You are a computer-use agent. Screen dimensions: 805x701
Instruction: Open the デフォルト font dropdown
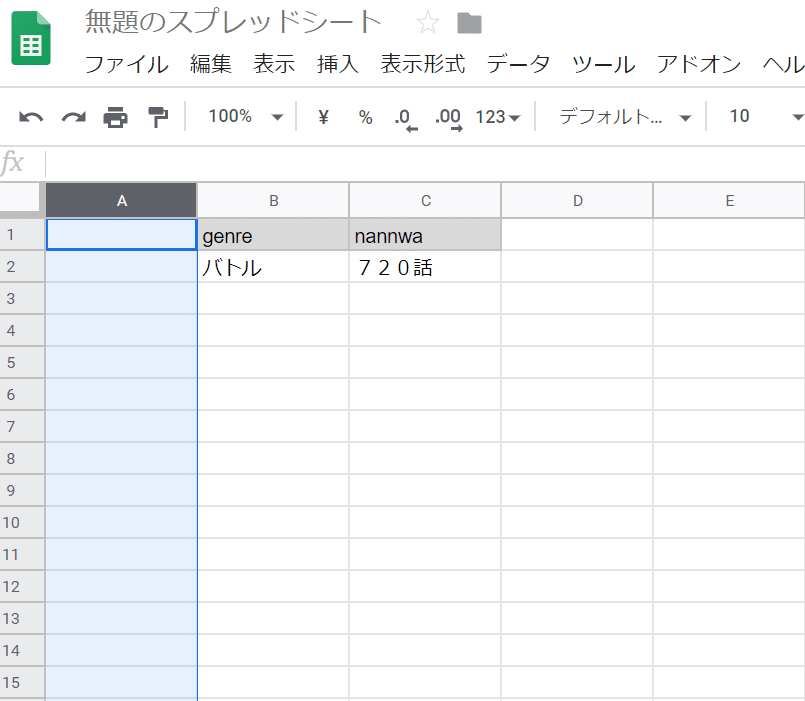click(x=625, y=117)
